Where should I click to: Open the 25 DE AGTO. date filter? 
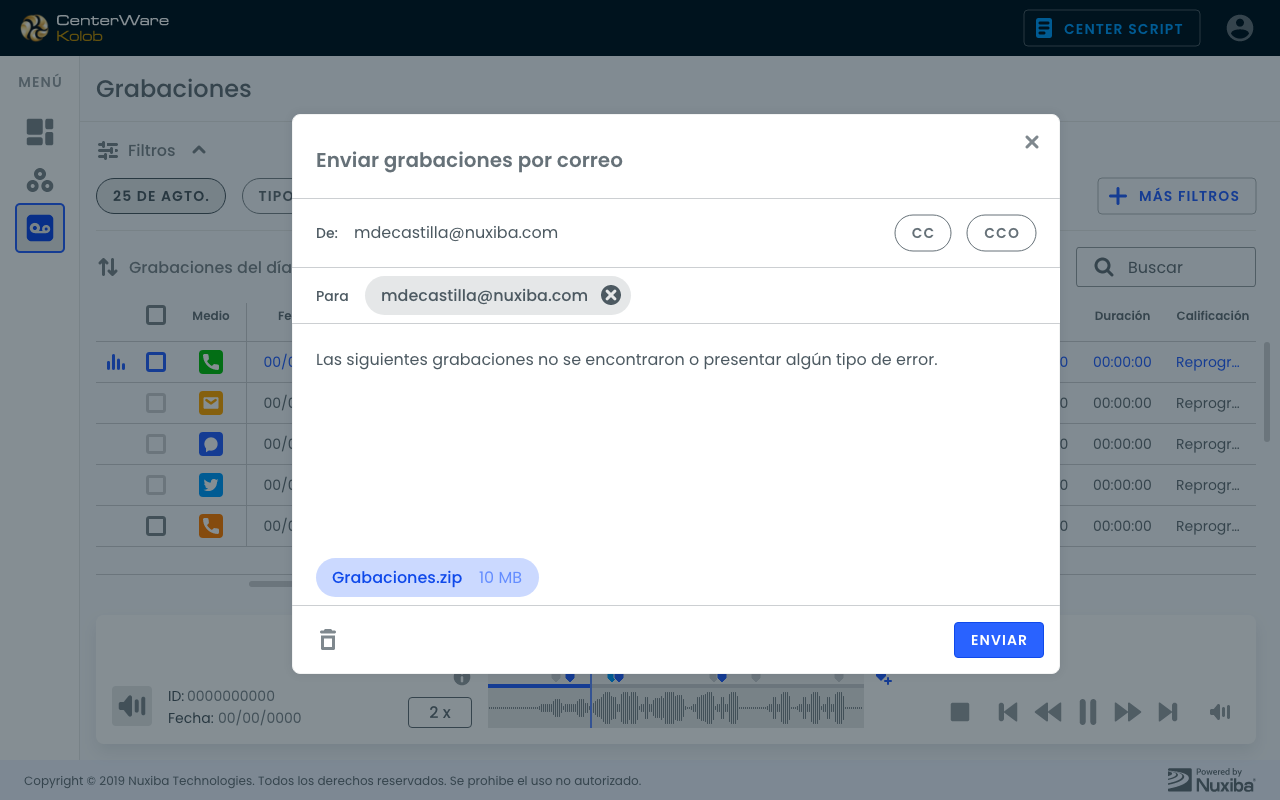point(161,196)
